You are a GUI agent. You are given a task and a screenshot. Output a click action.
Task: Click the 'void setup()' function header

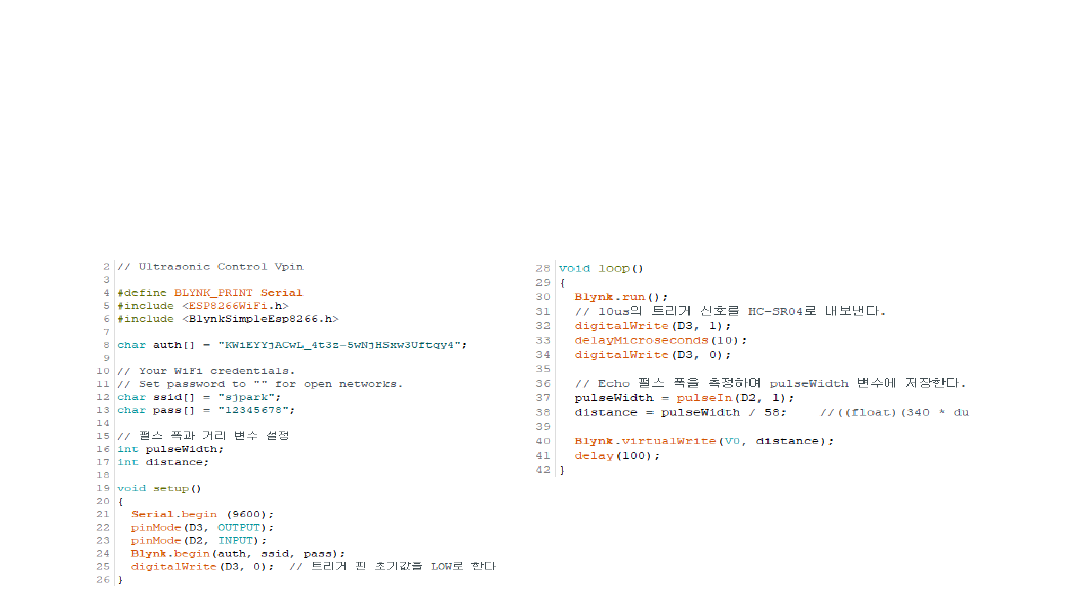click(159, 488)
